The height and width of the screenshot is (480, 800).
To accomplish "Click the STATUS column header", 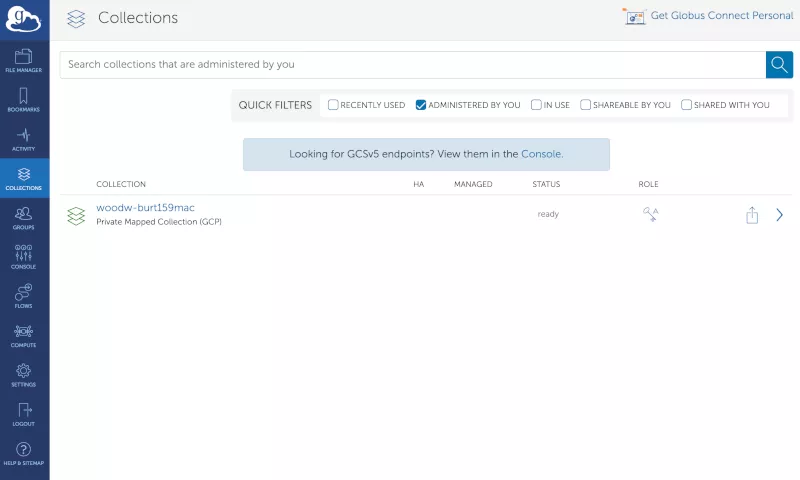I will click(x=546, y=184).
